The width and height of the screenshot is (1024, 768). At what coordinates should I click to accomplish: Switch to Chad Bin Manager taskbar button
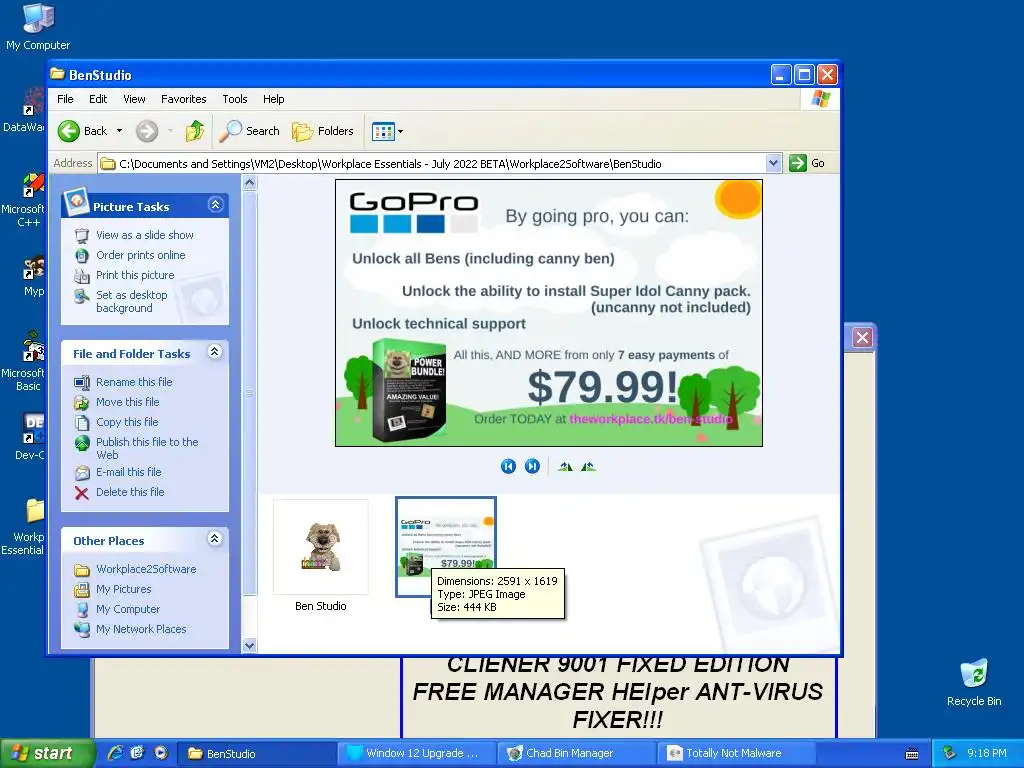(577, 754)
